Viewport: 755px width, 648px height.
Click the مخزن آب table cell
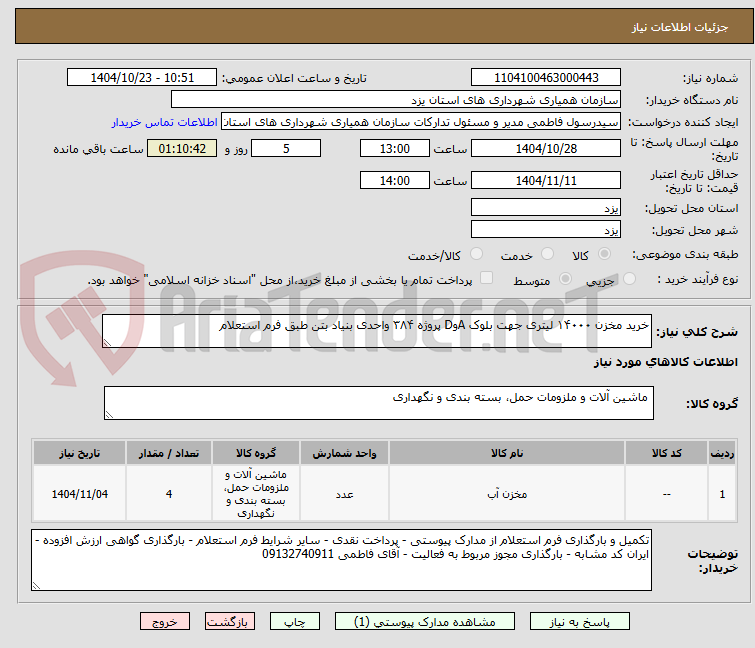(x=507, y=494)
